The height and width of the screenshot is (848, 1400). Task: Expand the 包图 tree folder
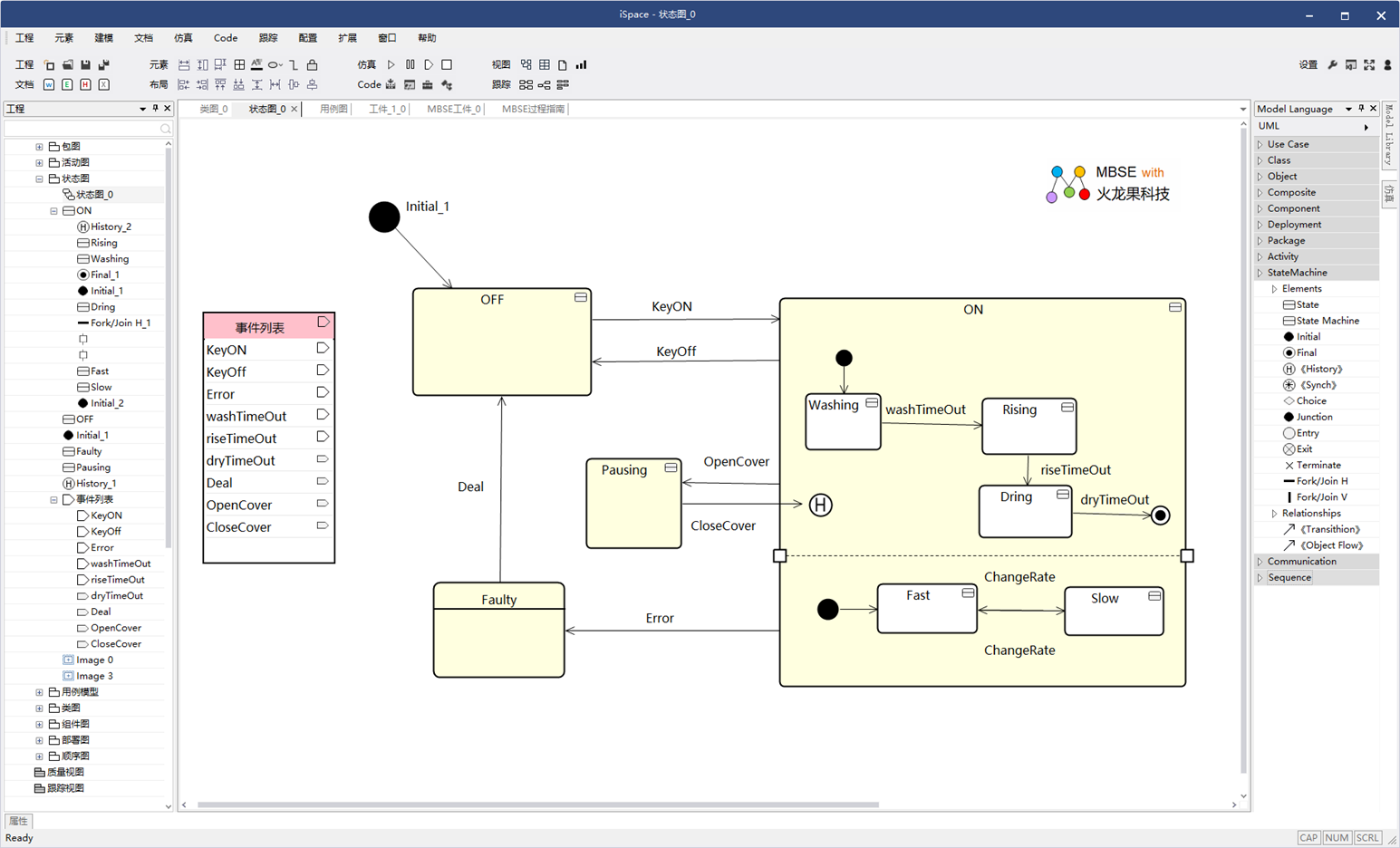tap(39, 147)
